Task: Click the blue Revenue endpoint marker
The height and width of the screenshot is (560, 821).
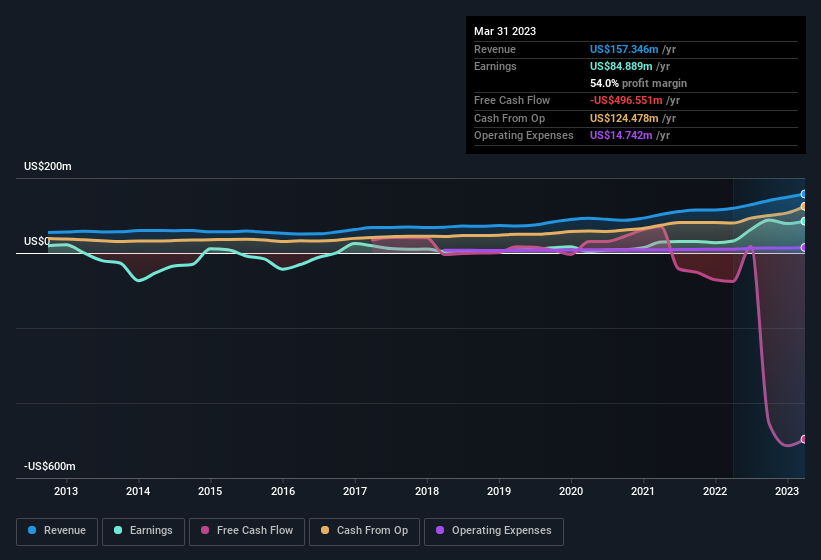Action: point(804,194)
